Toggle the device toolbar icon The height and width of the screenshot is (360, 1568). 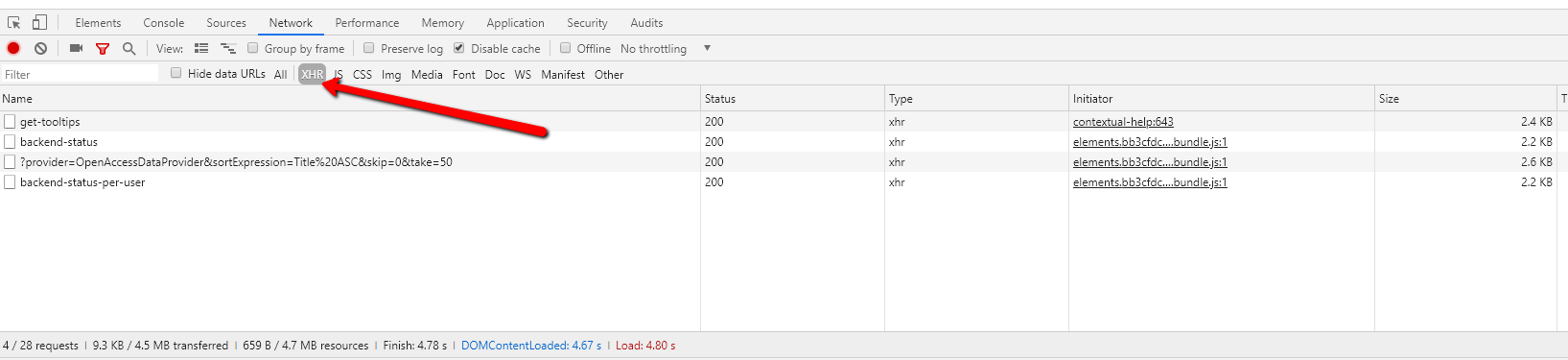39,22
